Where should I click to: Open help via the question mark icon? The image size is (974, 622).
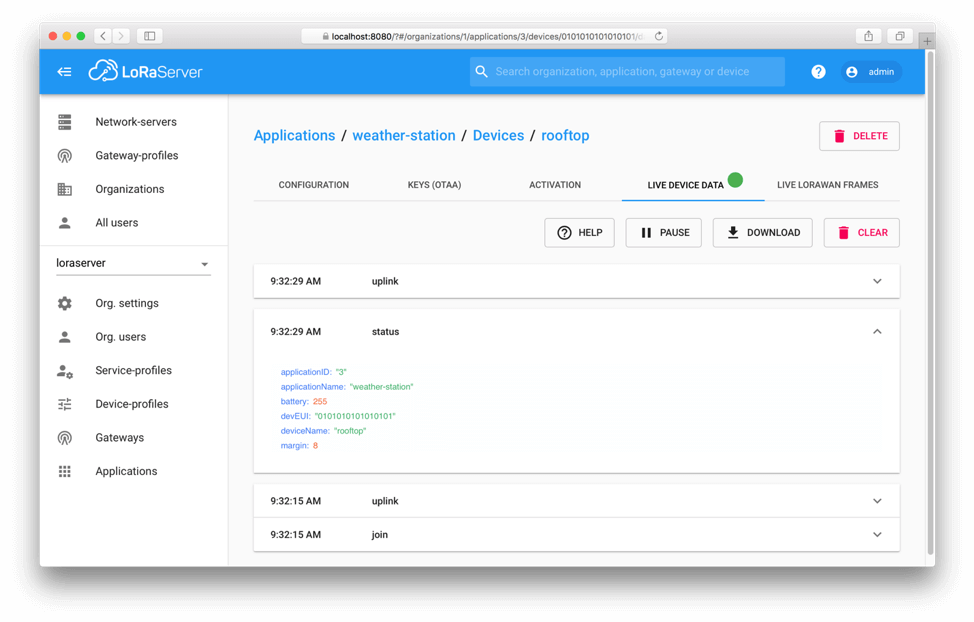[x=818, y=71]
